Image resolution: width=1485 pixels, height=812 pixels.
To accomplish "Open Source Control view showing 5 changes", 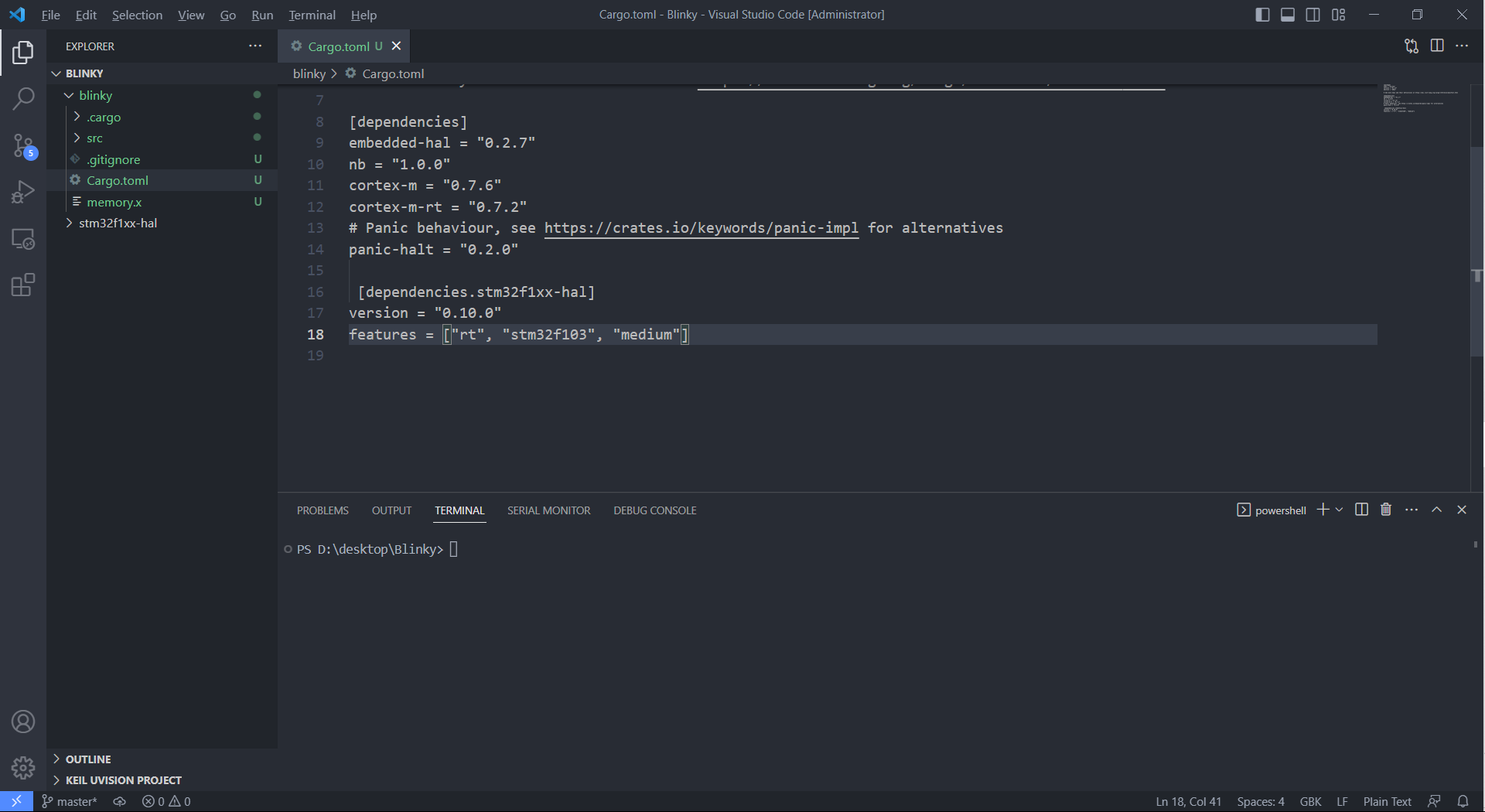I will pyautogui.click(x=23, y=145).
